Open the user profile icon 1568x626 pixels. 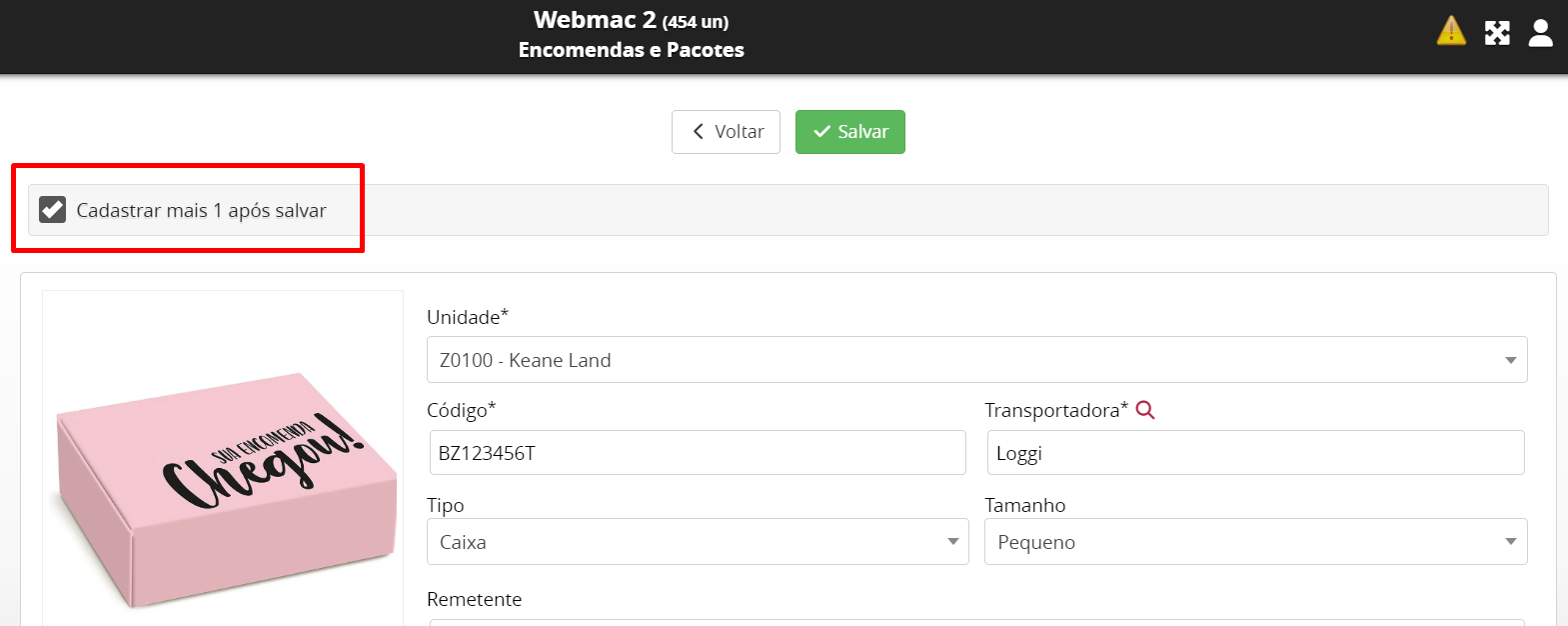tap(1541, 33)
